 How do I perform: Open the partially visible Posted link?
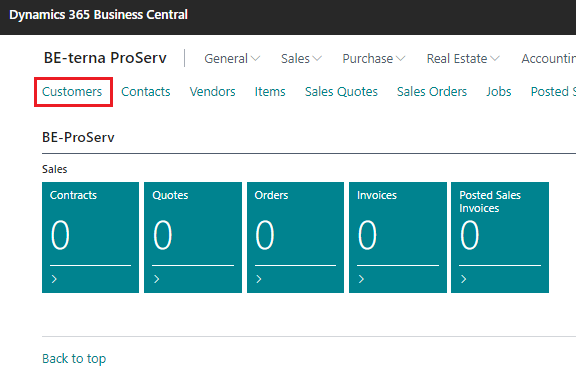click(553, 91)
